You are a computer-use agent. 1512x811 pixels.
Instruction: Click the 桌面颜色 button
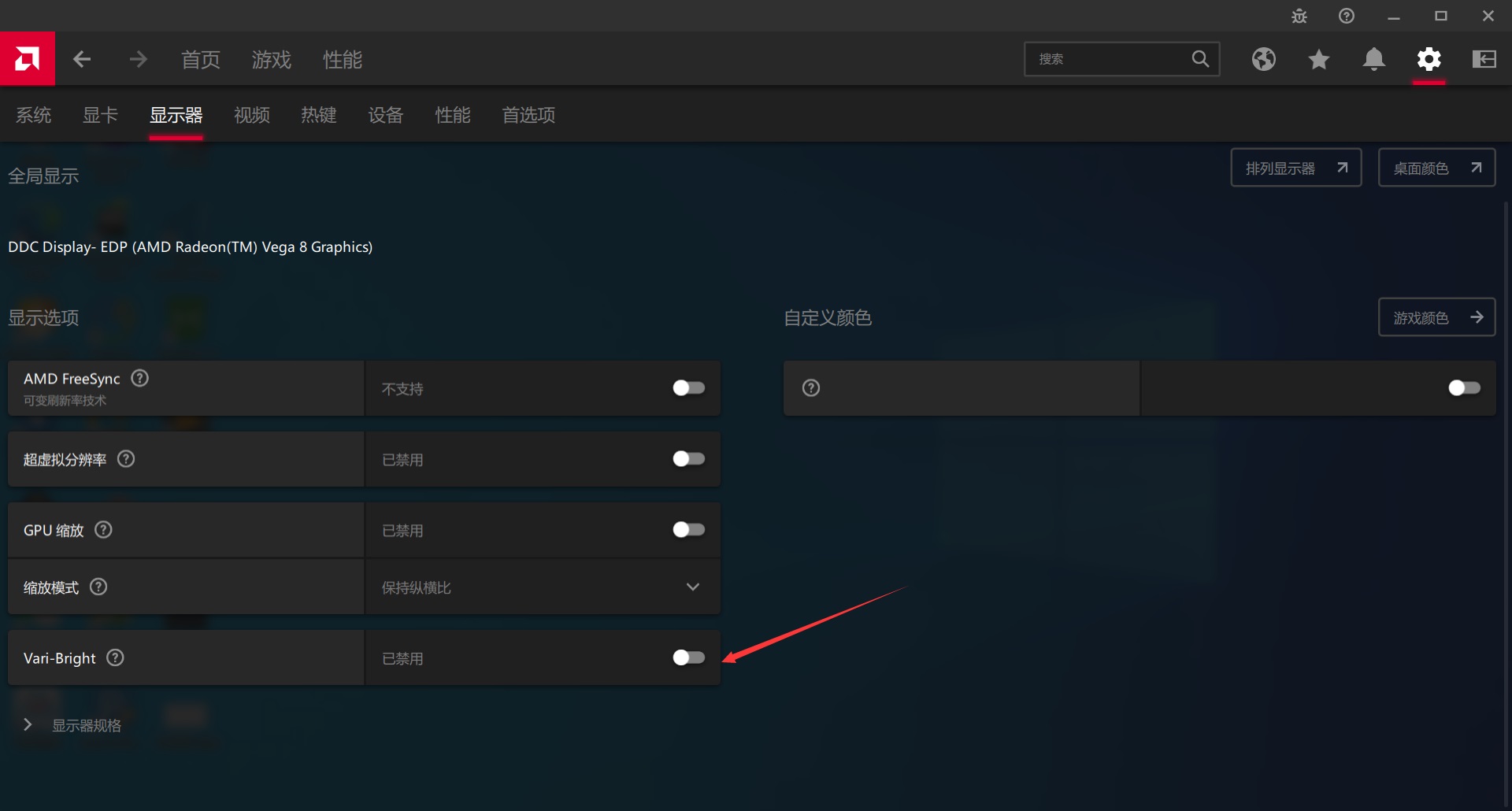1436,168
